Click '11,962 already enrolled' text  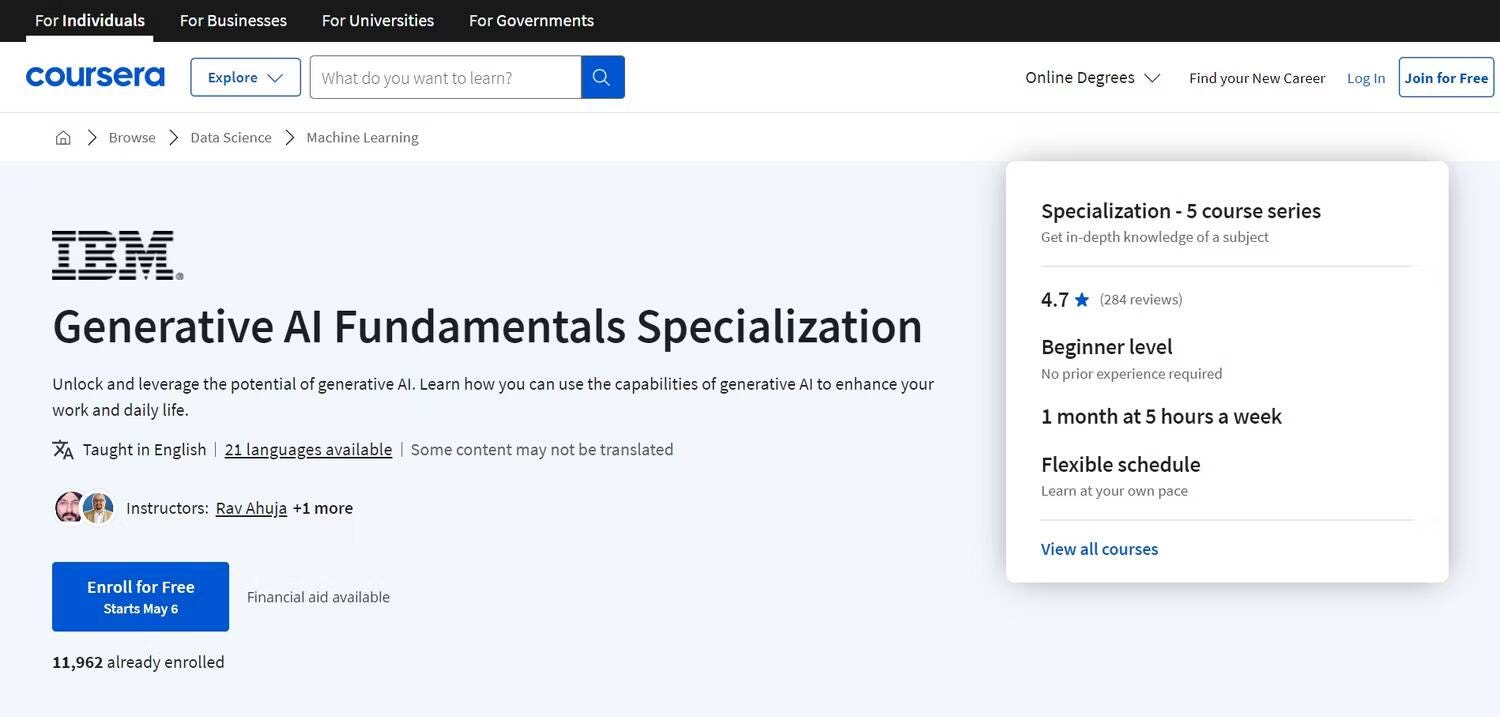138,662
